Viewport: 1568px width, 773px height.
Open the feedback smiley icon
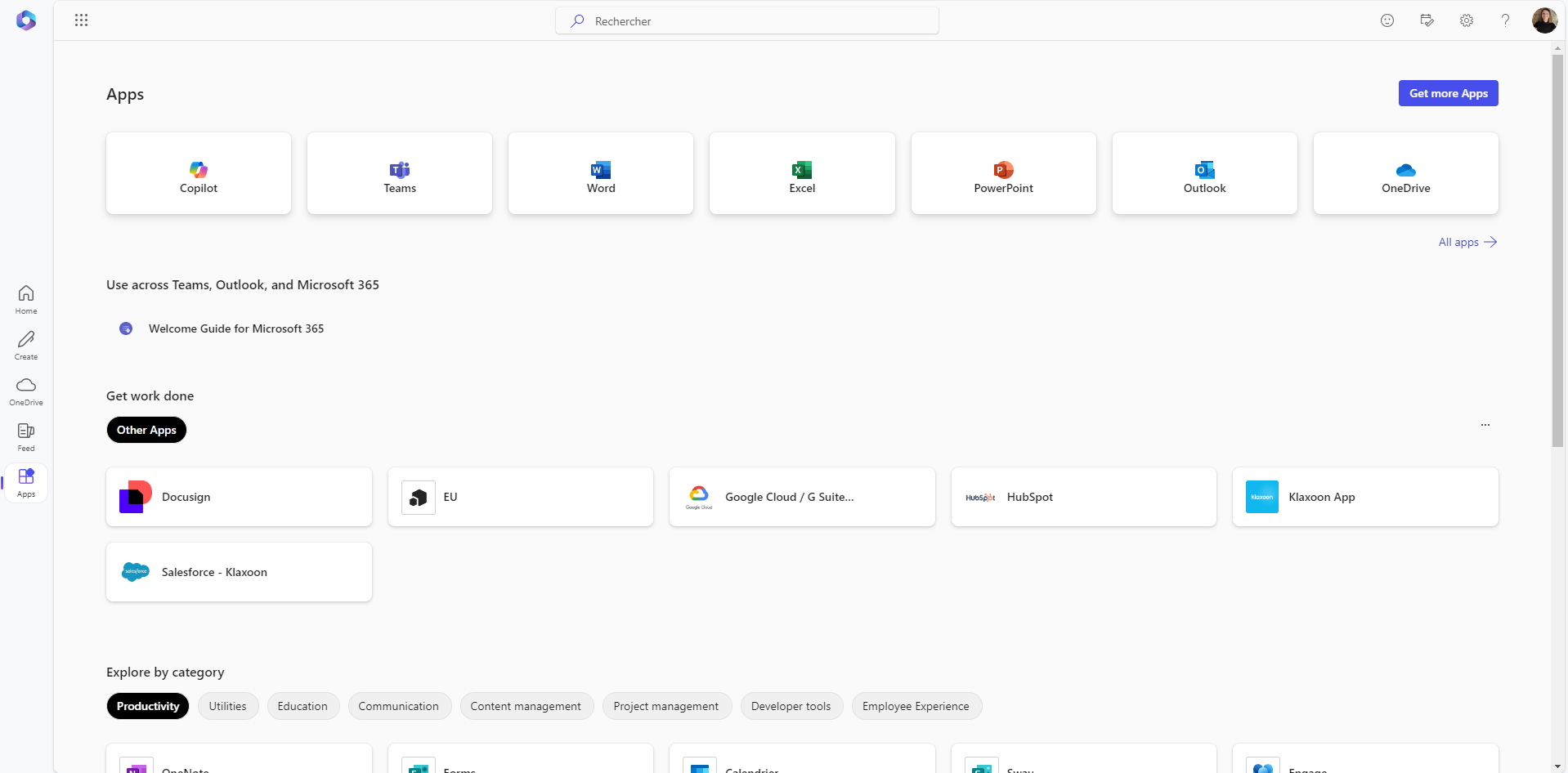coord(1387,20)
